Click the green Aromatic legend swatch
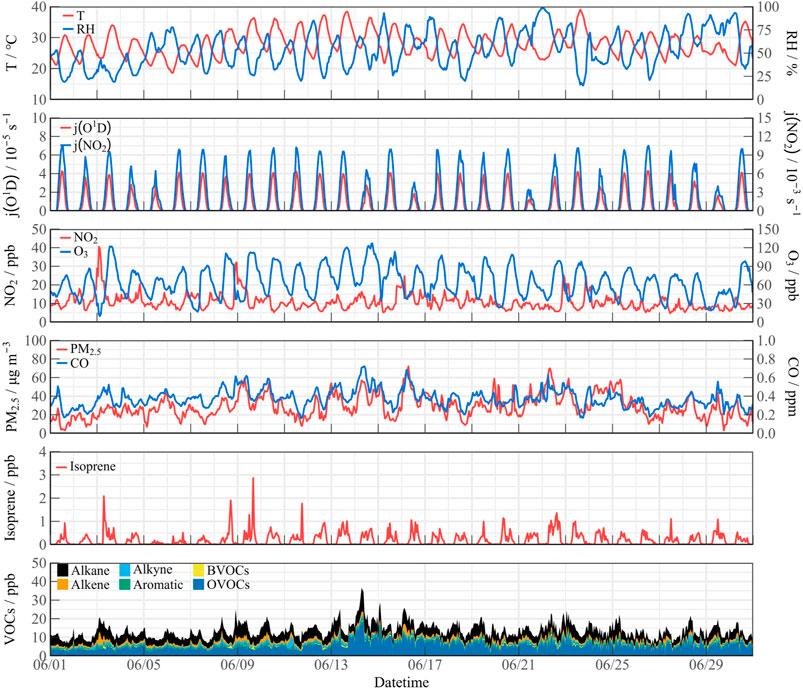The image size is (803, 690). (124, 584)
